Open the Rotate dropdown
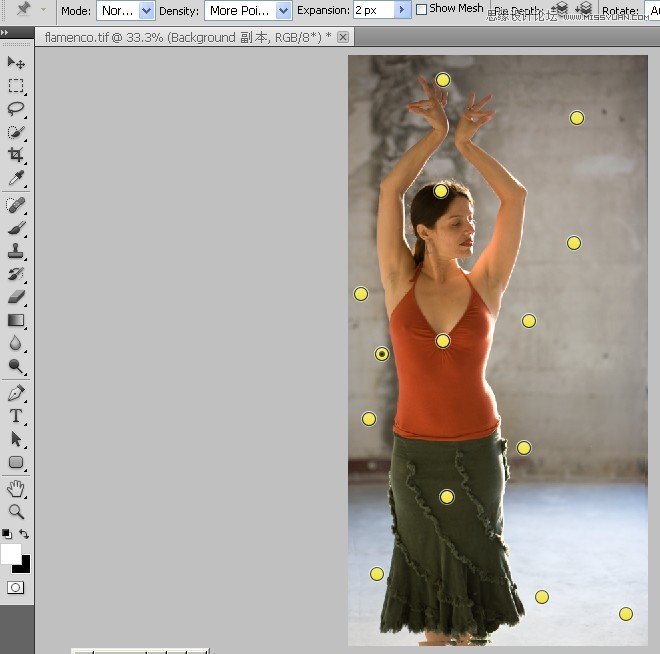660x654 pixels. [655, 11]
